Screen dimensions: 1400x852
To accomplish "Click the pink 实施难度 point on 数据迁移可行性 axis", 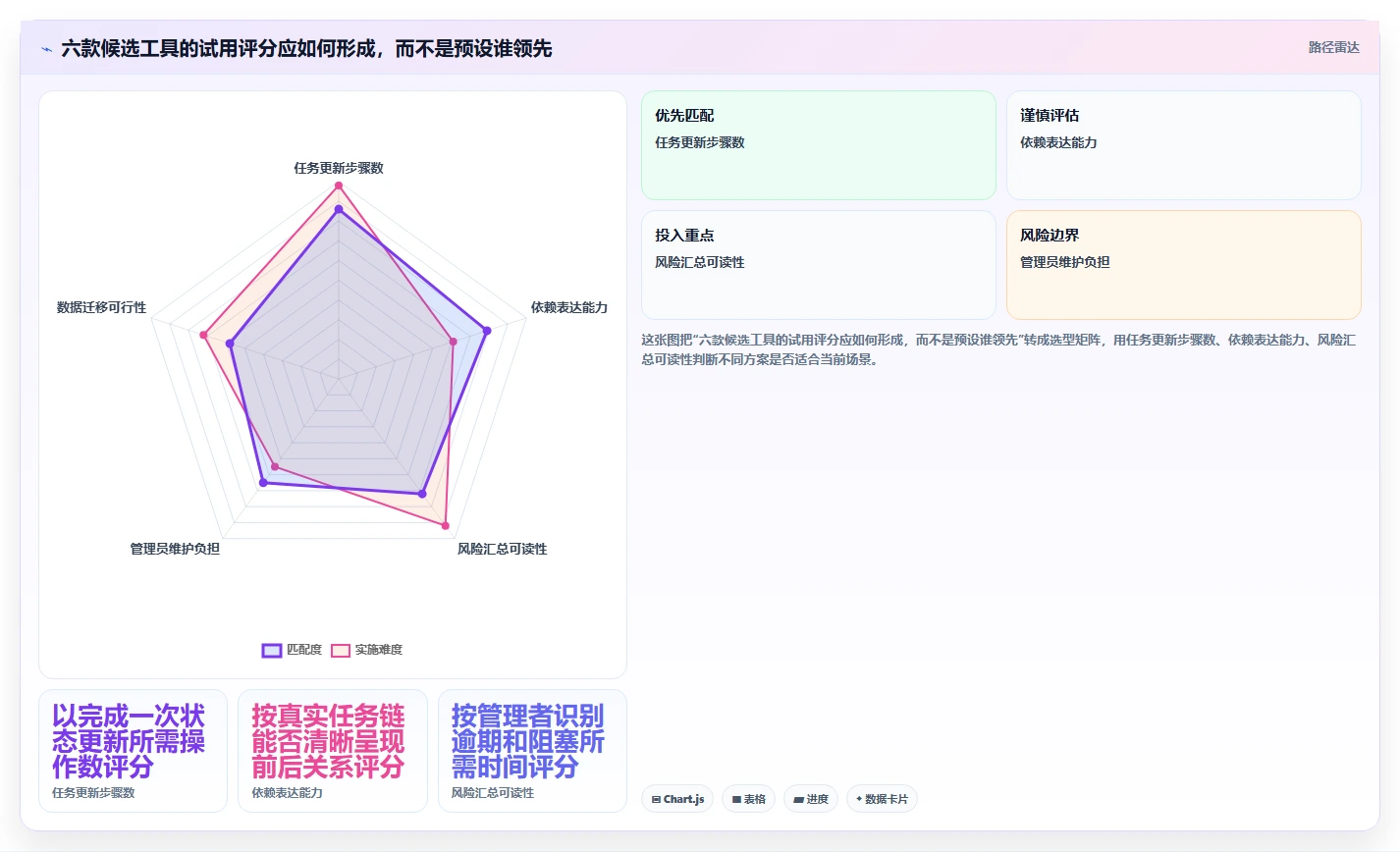I will [x=203, y=335].
